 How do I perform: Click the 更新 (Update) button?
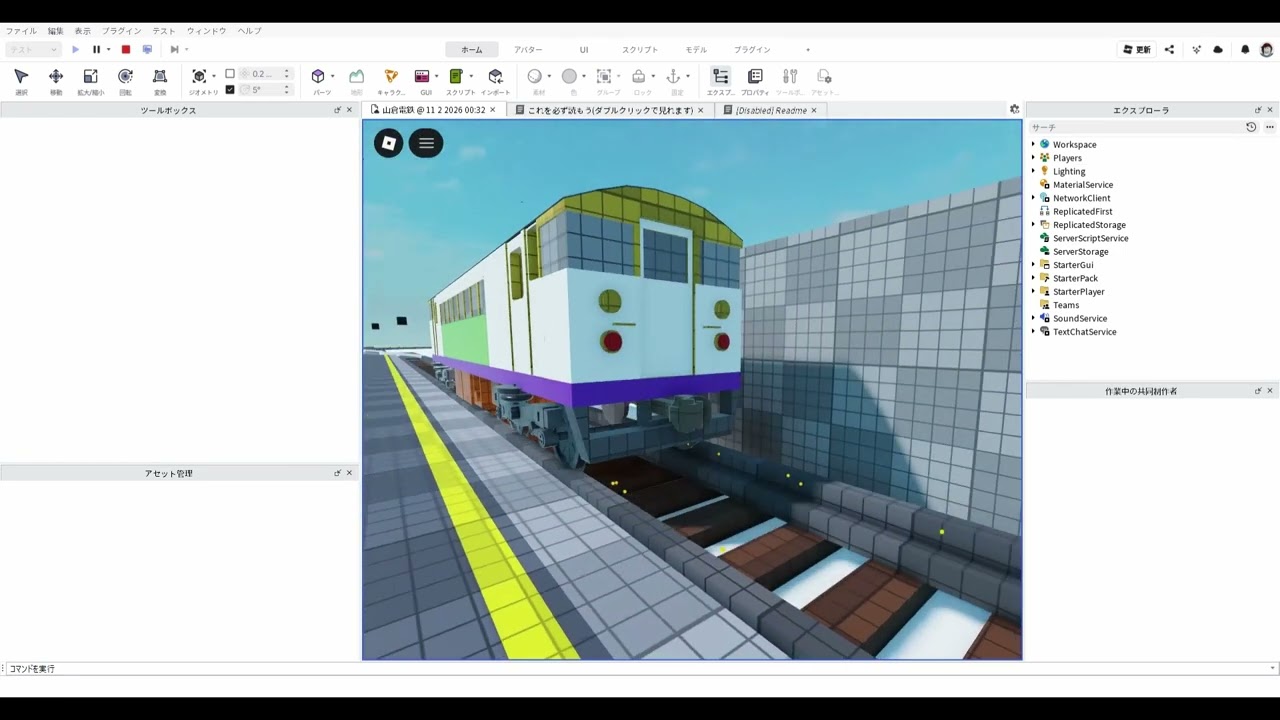click(x=1136, y=49)
